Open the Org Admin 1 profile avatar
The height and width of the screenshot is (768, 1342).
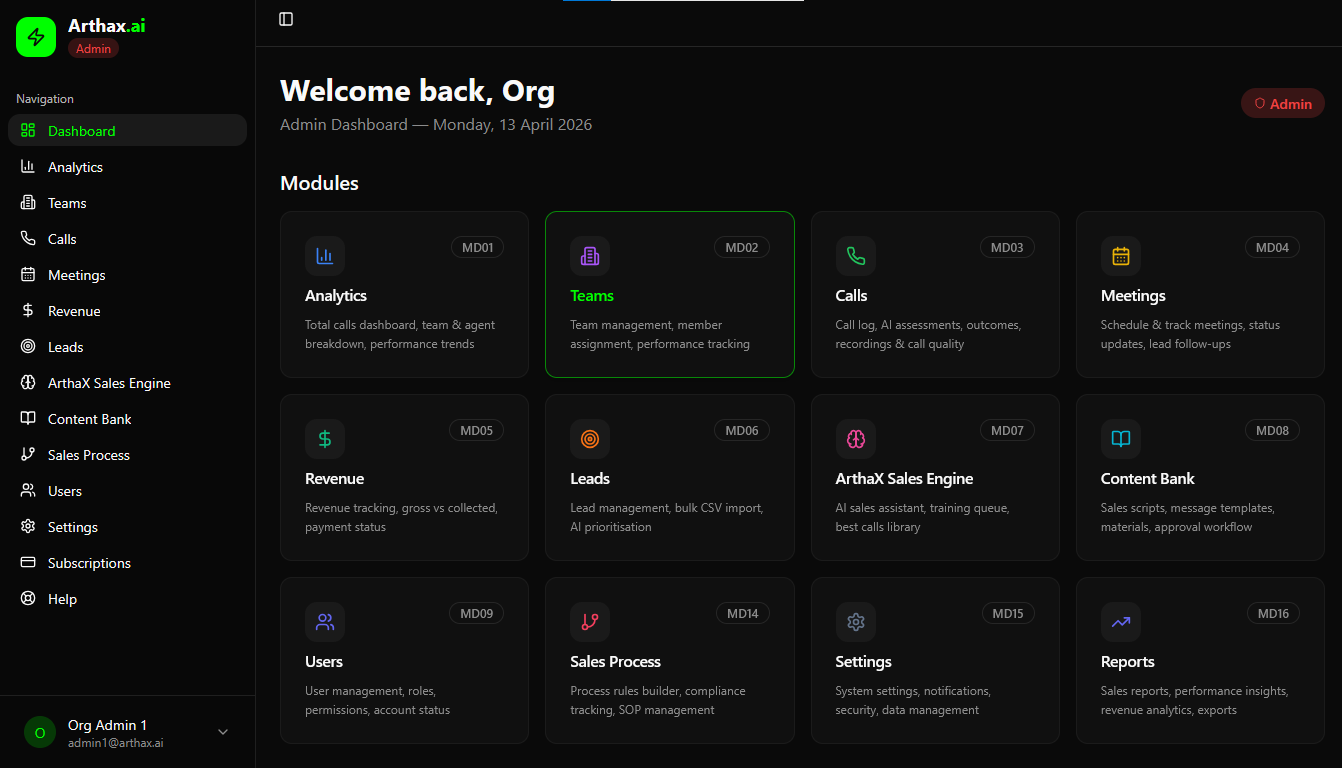[40, 732]
